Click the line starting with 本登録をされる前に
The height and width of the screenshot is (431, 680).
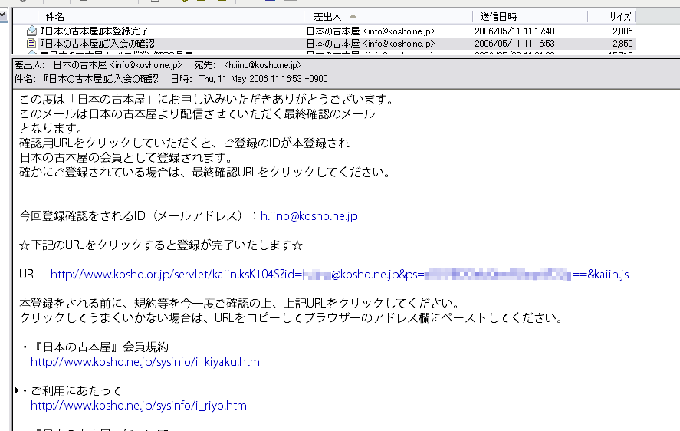239,303
